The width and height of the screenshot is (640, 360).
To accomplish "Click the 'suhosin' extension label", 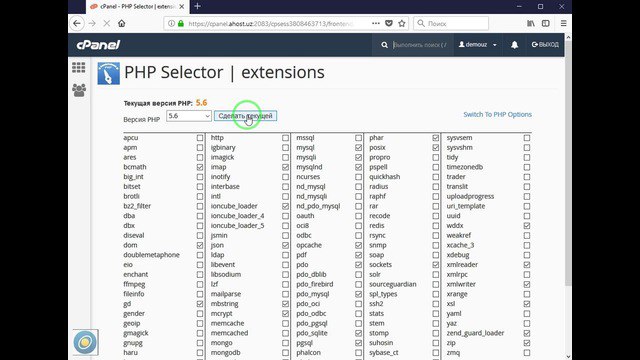I will (381, 343).
